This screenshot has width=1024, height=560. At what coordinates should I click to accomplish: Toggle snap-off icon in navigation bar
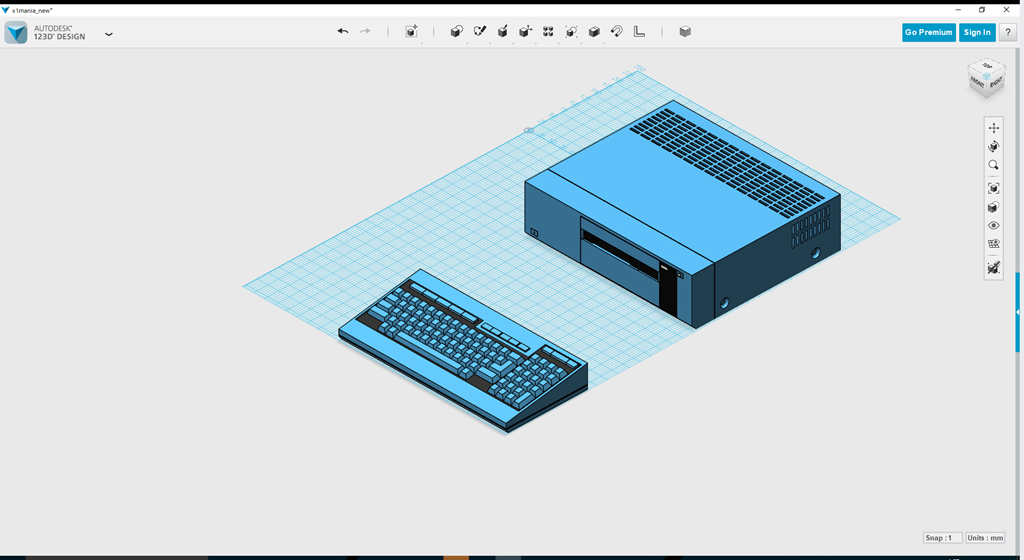tap(993, 268)
